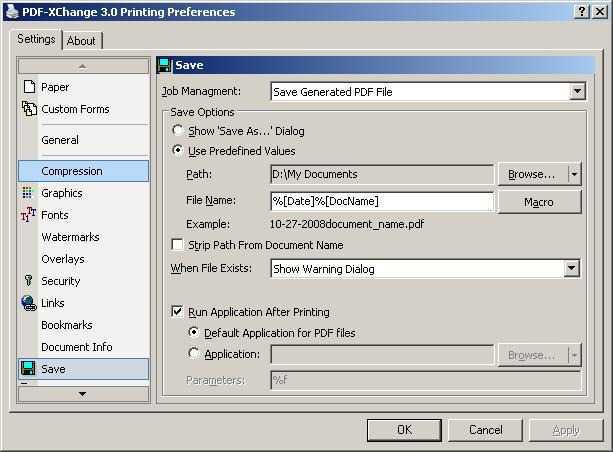The width and height of the screenshot is (613, 452).
Task: Click the Save floppy disk sidebar icon
Action: [x=28, y=369]
